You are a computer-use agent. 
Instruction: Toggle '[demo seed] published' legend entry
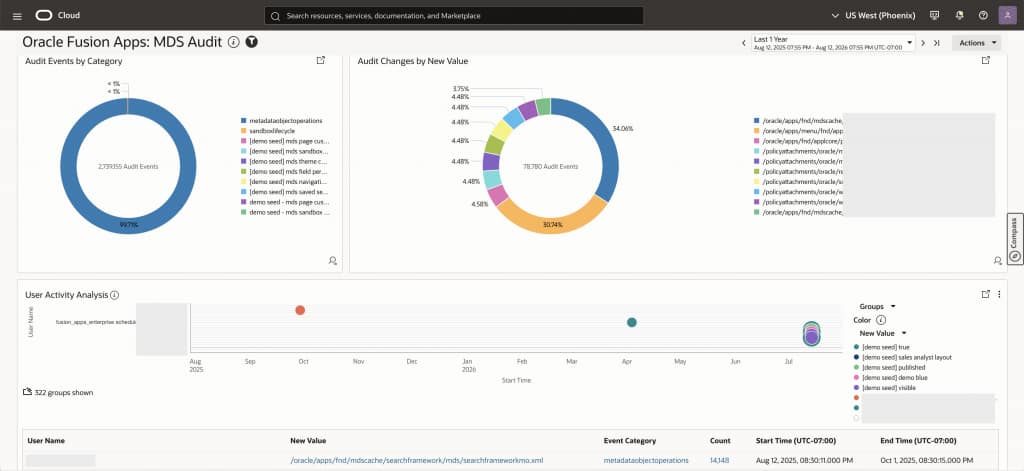coord(888,368)
